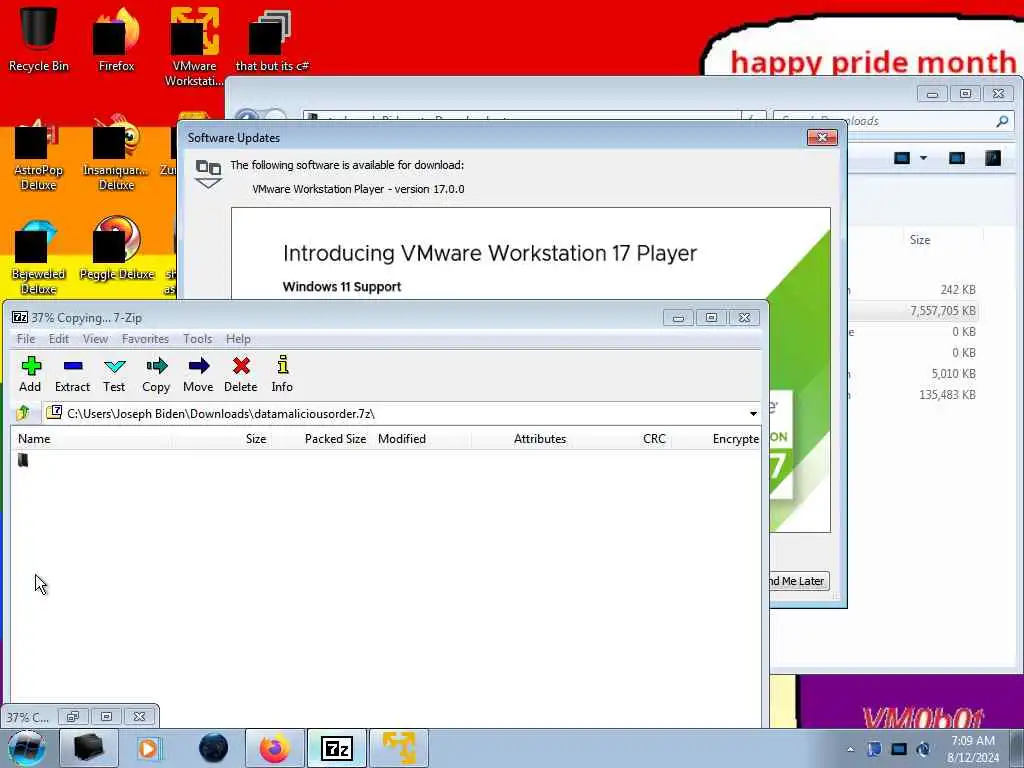
Task: Go up one folder level in 7-Zip
Action: [x=24, y=413]
